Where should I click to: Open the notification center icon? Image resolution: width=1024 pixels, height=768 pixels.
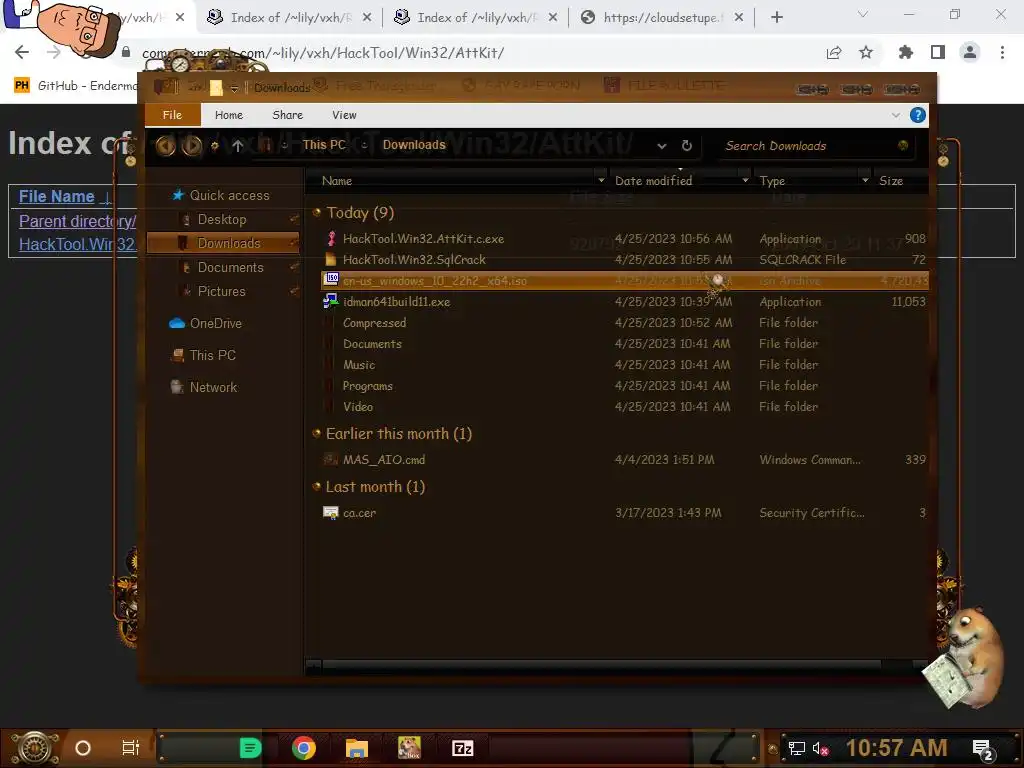pyautogui.click(x=982, y=748)
